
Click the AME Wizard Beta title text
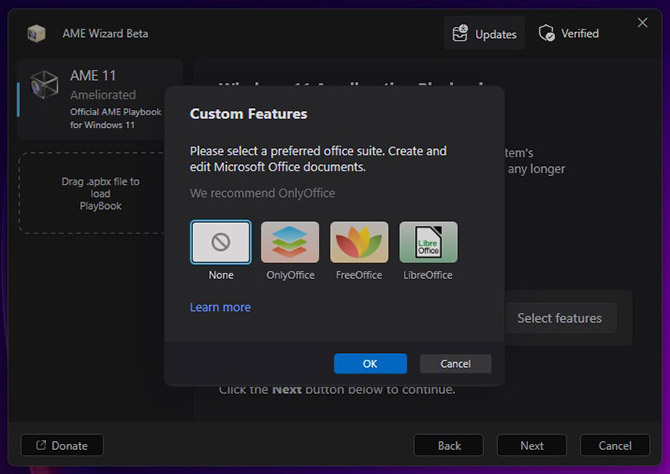coord(105,33)
